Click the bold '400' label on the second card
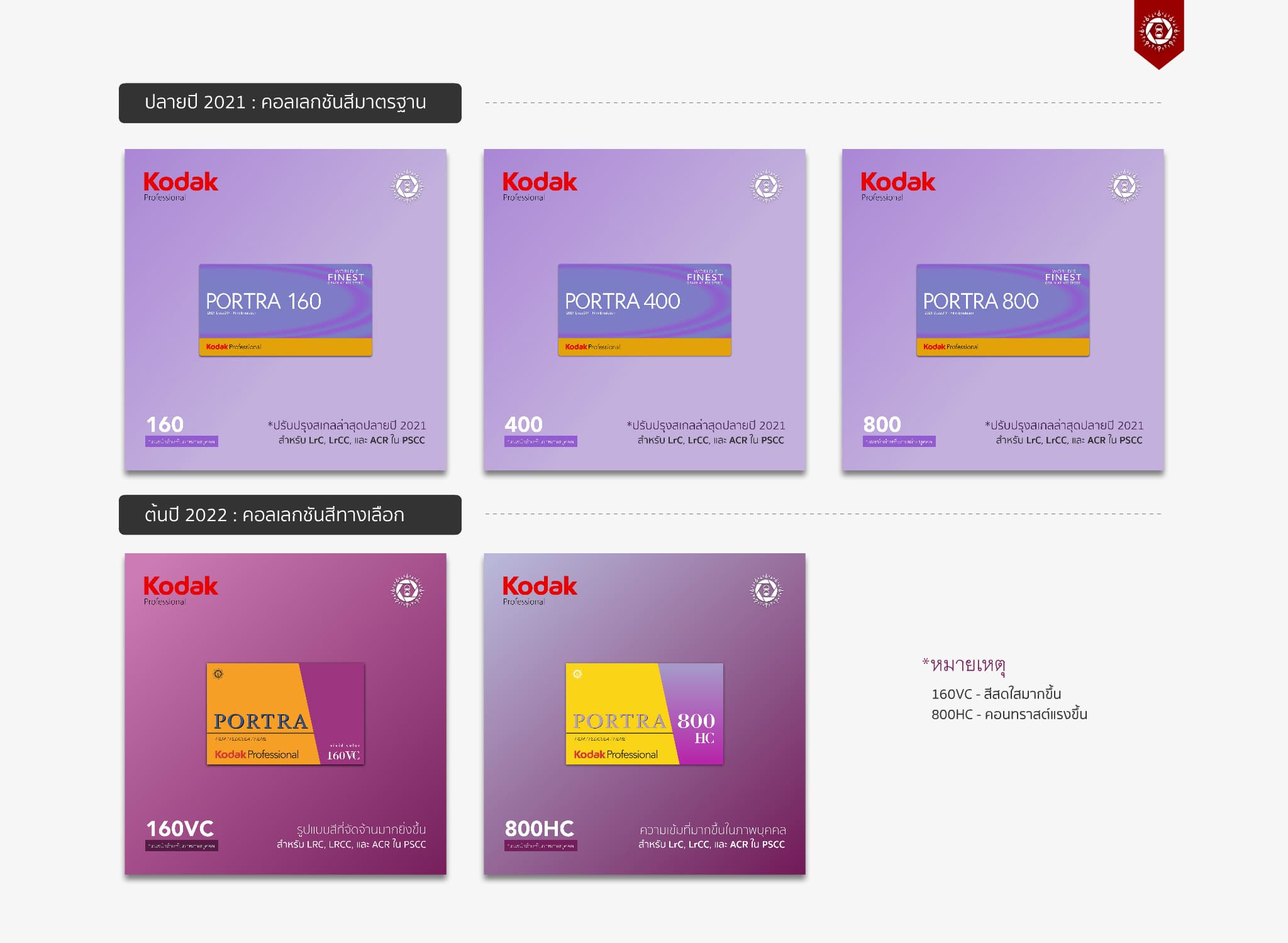Image resolution: width=1288 pixels, height=943 pixels. click(523, 424)
